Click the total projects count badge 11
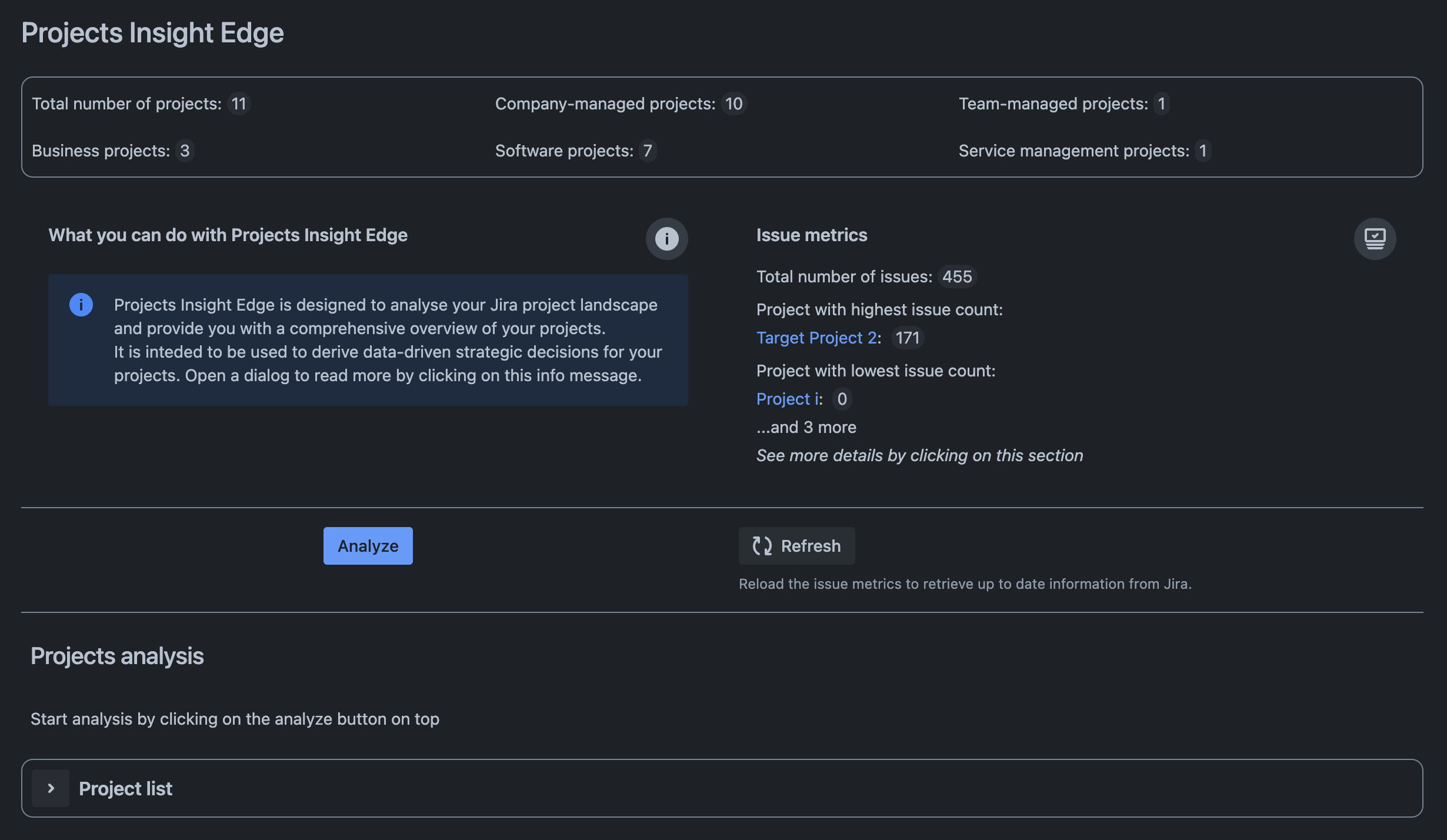 click(x=239, y=104)
